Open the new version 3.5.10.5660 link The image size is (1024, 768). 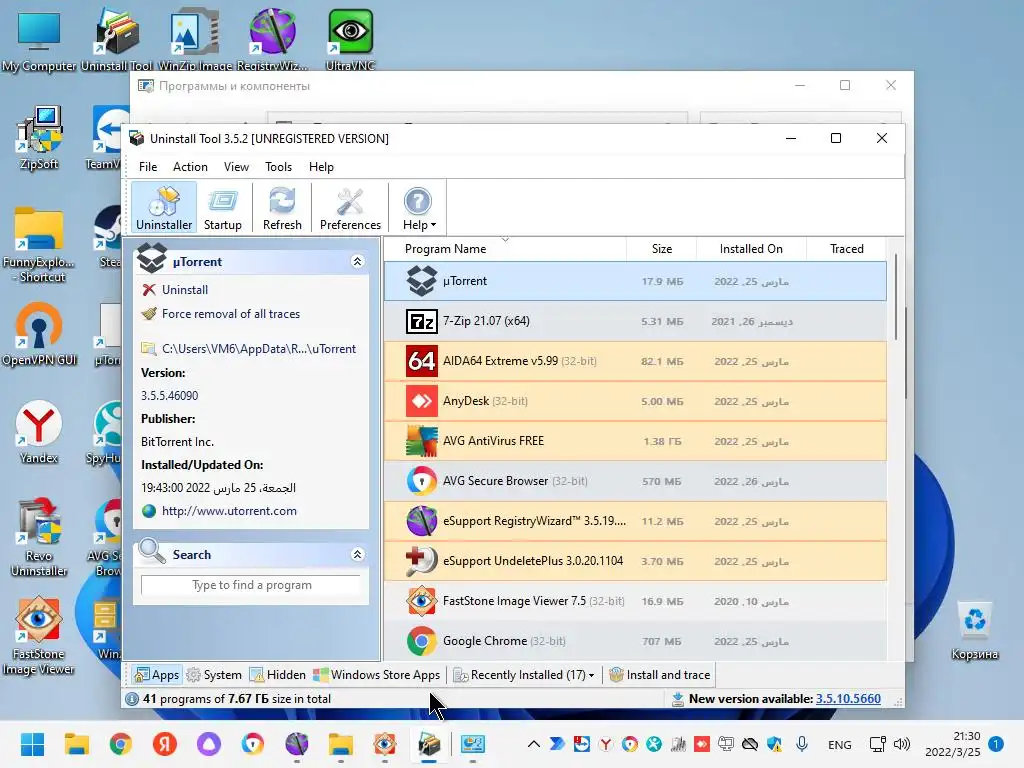tap(848, 699)
